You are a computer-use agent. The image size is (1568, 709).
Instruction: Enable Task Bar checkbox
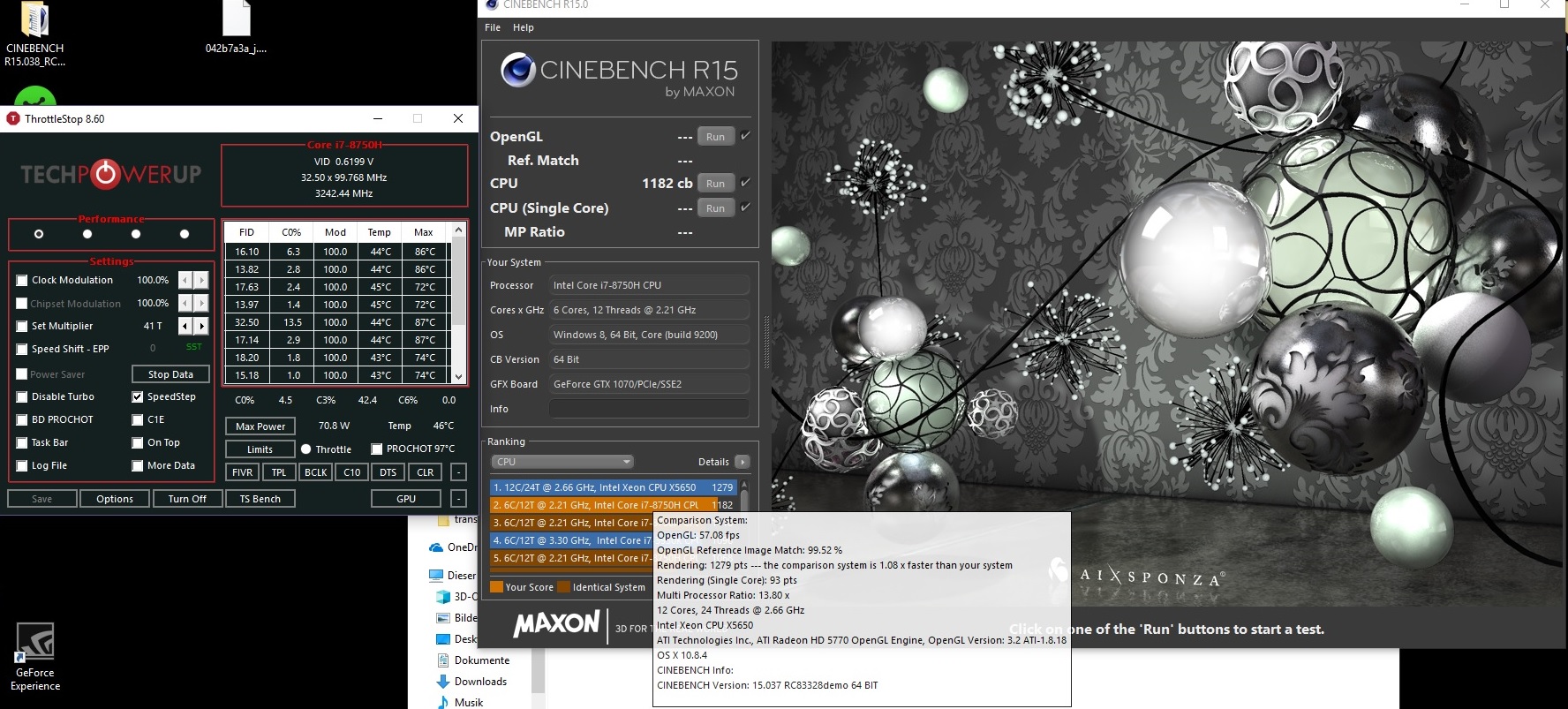click(x=22, y=443)
